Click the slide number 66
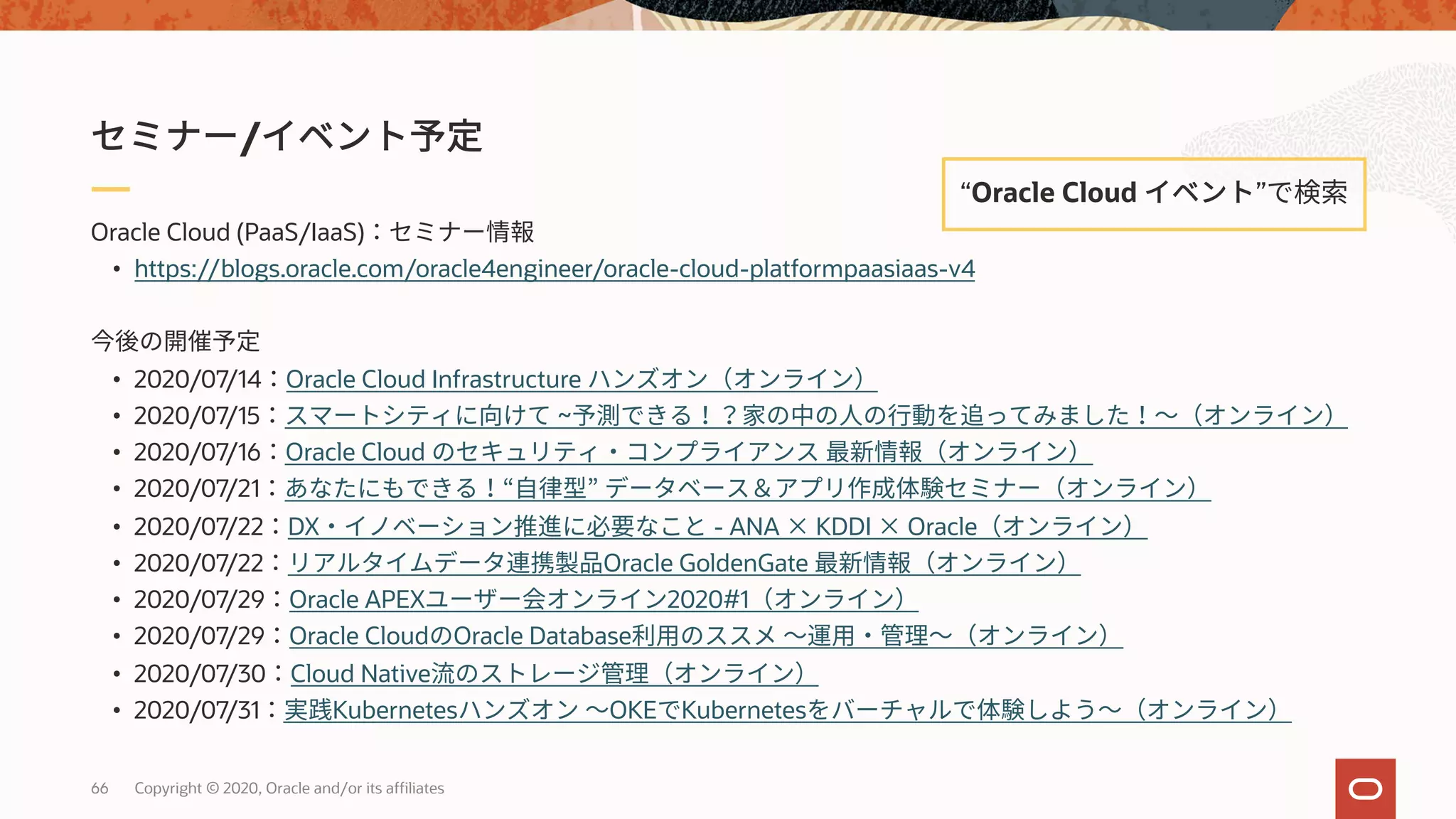 [x=100, y=788]
